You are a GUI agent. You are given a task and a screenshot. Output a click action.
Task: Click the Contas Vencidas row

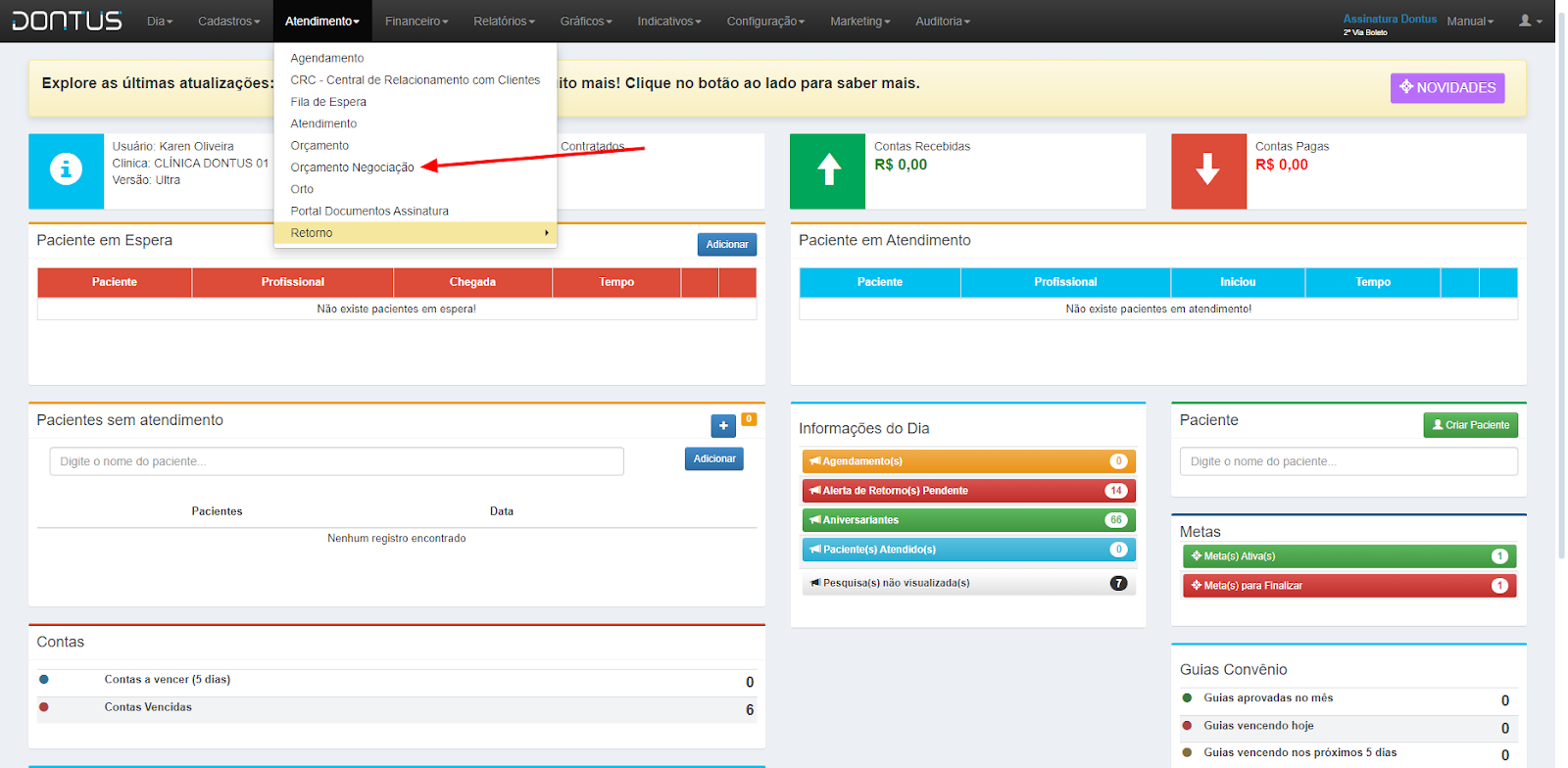(x=396, y=708)
